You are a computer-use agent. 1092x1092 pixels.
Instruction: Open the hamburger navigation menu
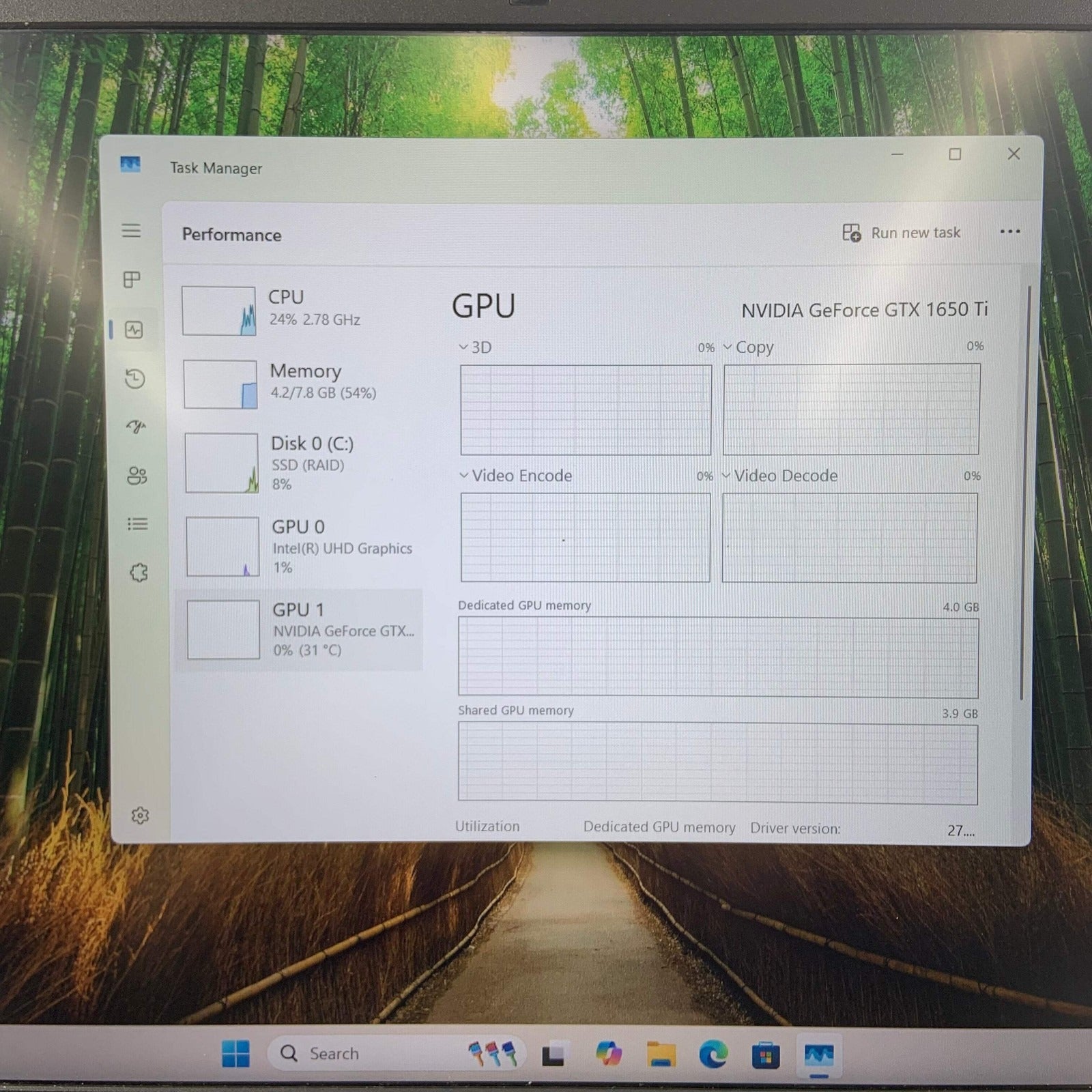[x=131, y=231]
